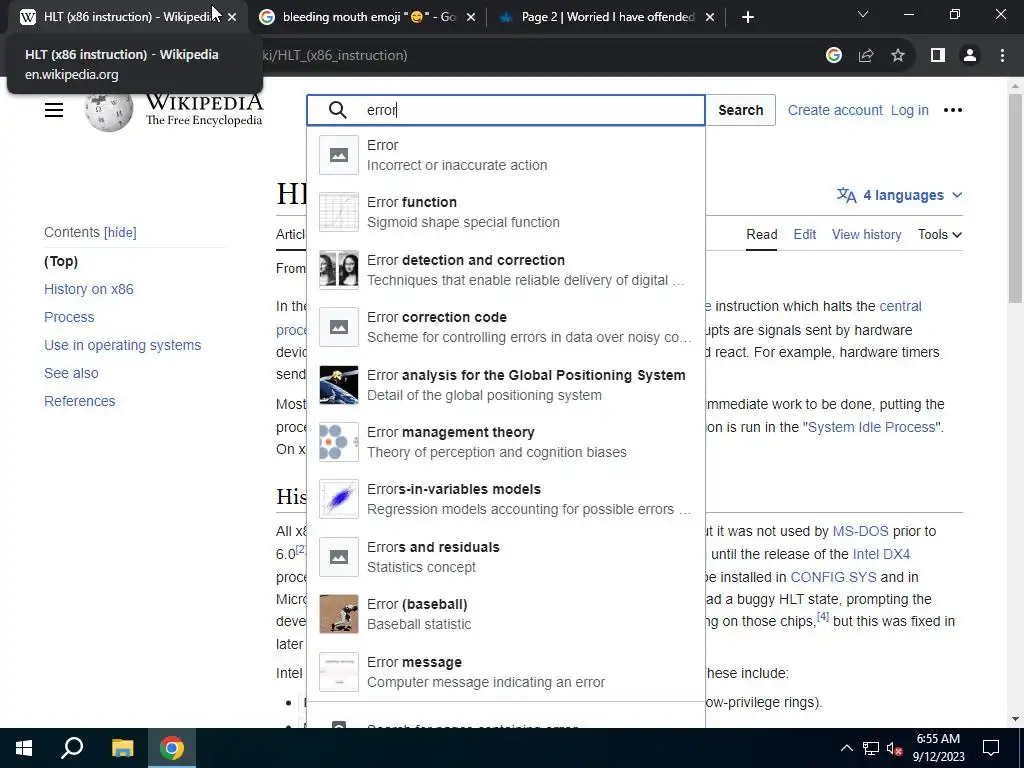Open Chrome three-dot menu
Screen dimensions: 1024x768
click(1002, 56)
